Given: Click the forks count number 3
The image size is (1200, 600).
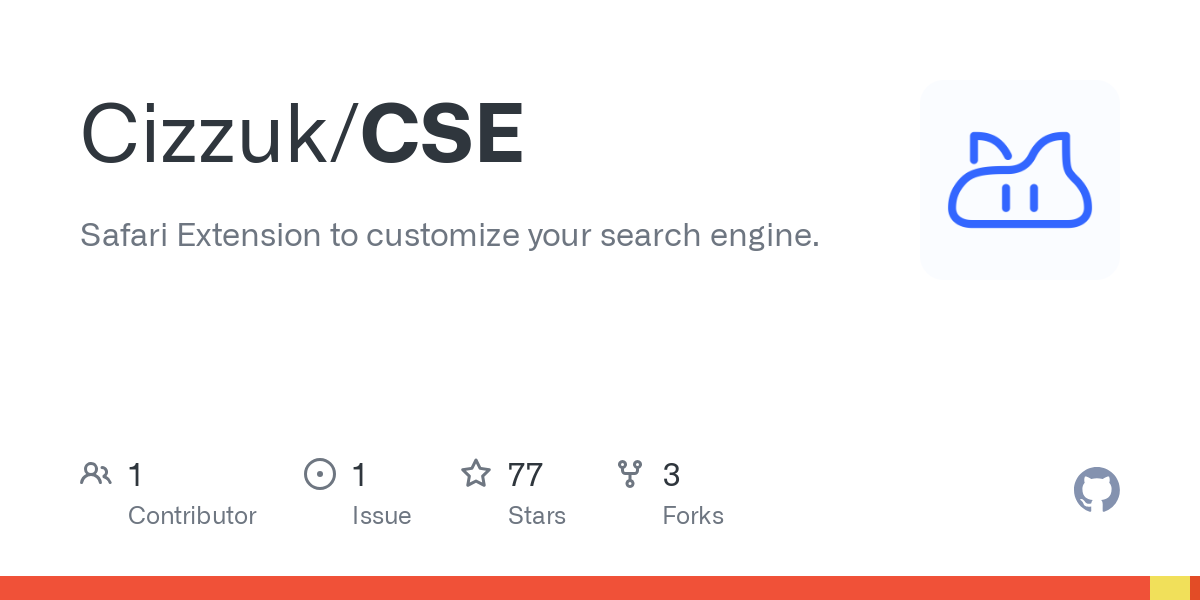Looking at the screenshot, I should 671,474.
